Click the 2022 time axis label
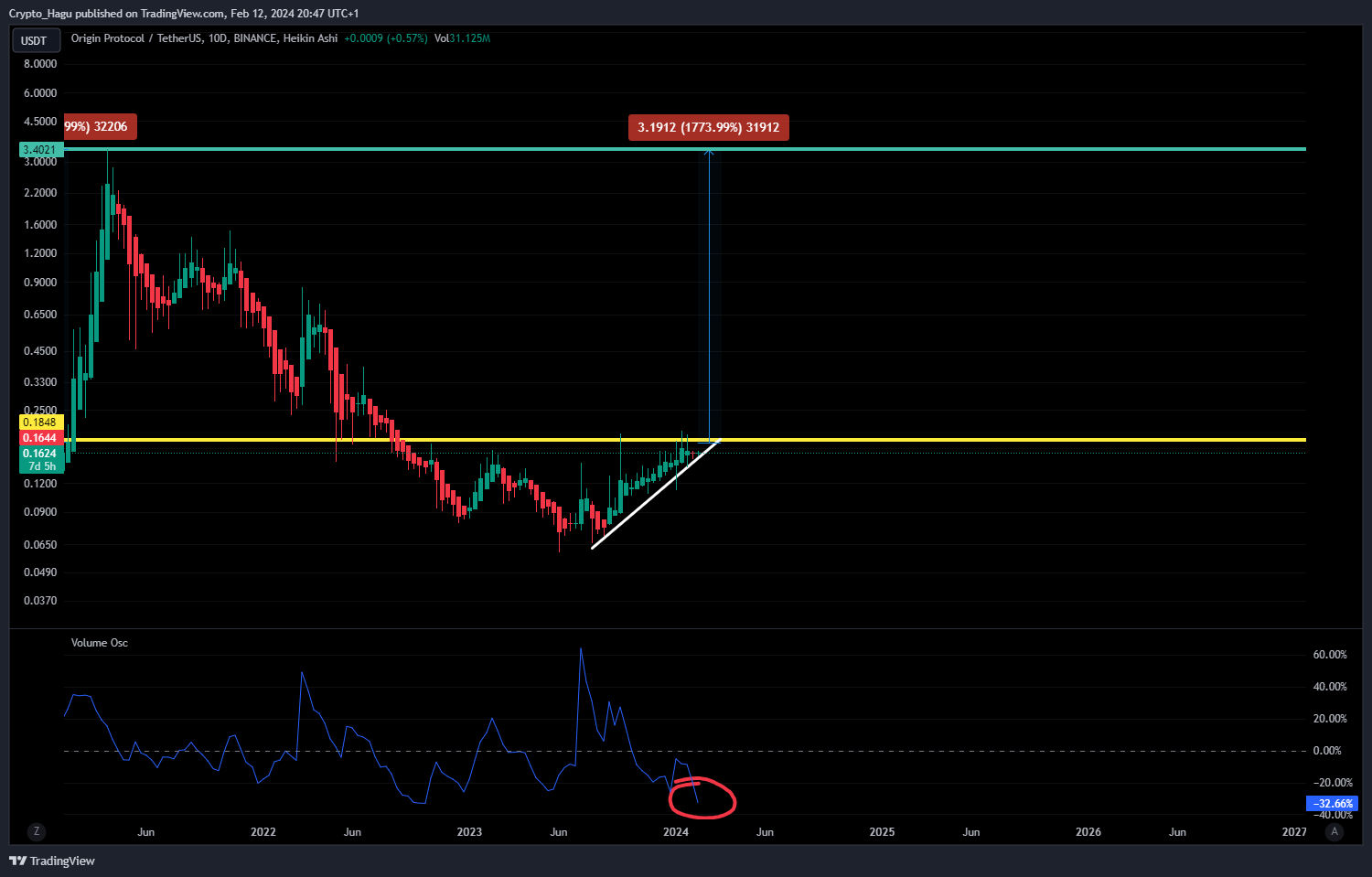The image size is (1372, 877). click(x=263, y=832)
